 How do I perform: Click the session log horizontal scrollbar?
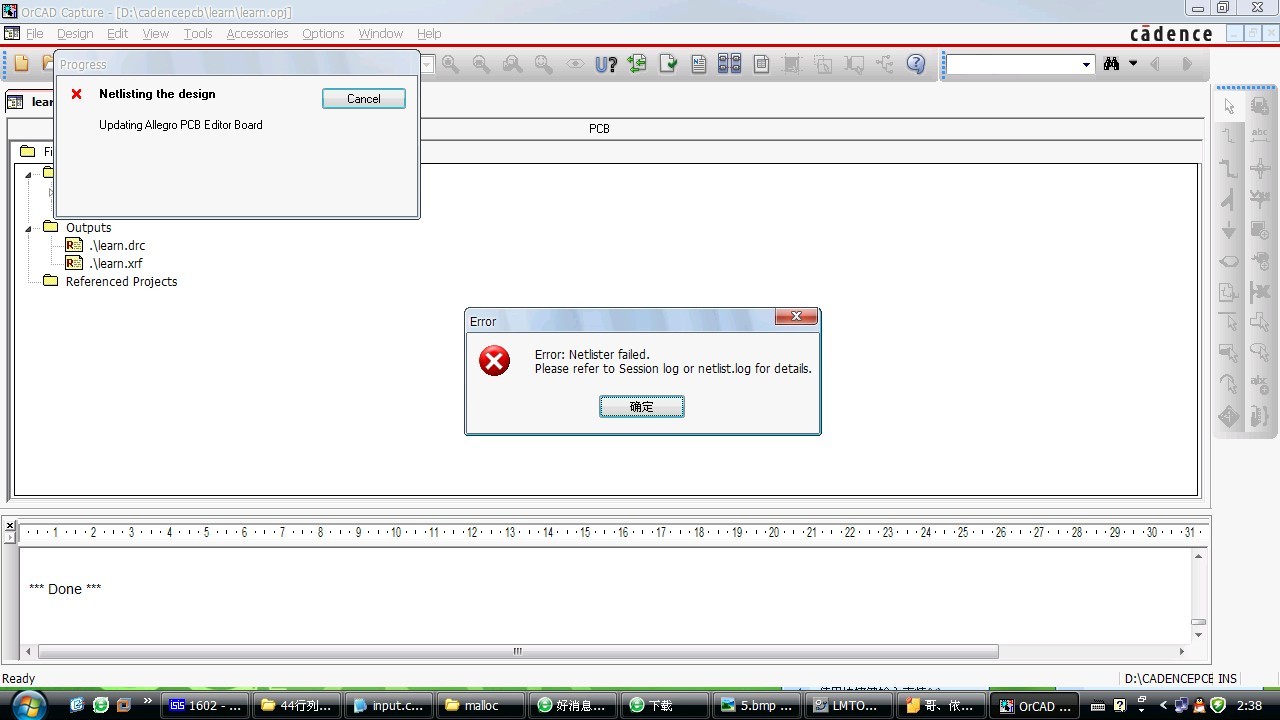(518, 652)
